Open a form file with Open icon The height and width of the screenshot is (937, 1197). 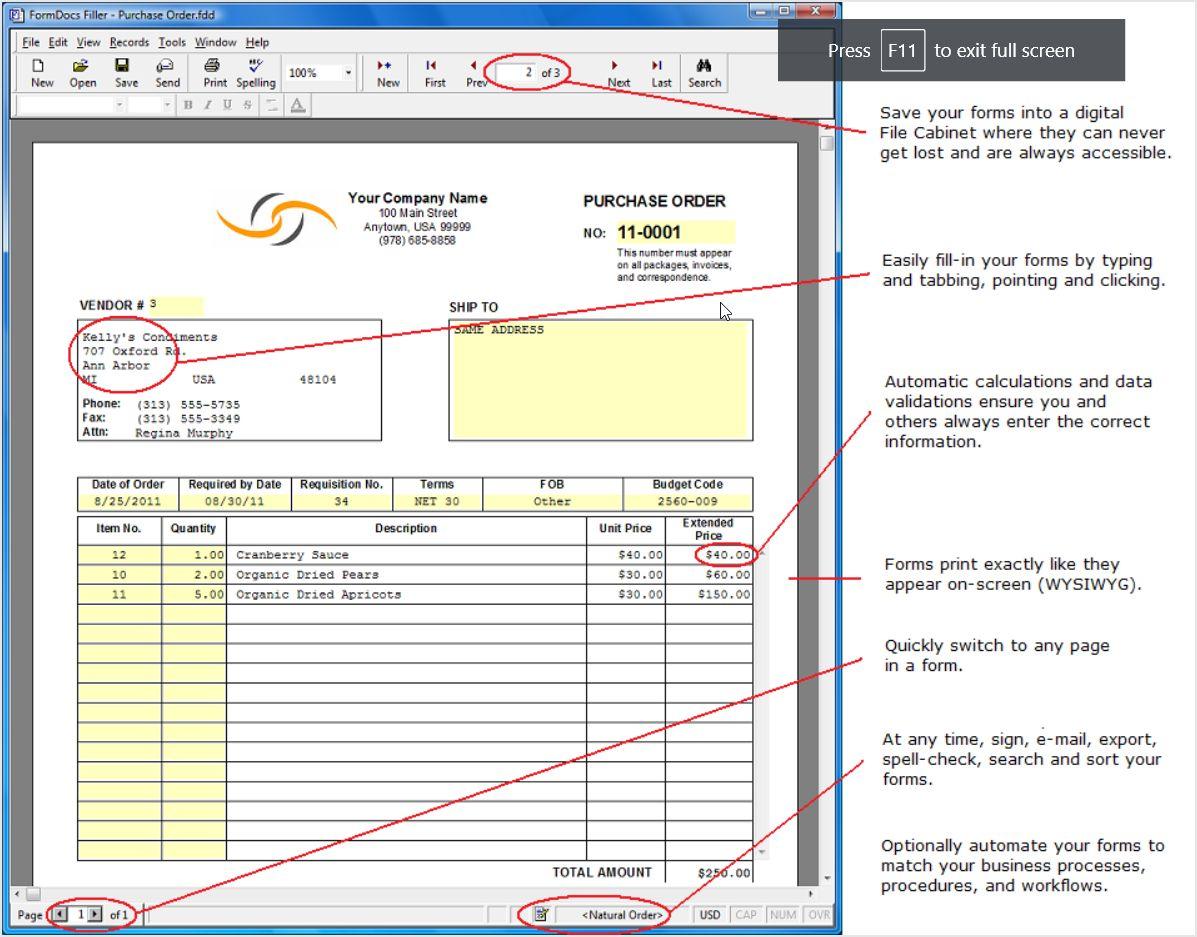click(82, 73)
